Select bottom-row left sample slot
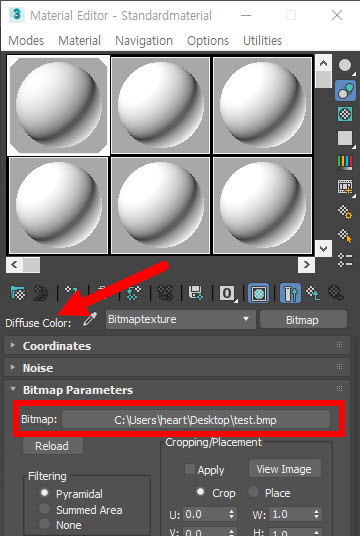This screenshot has width=360, height=536. [x=58, y=205]
